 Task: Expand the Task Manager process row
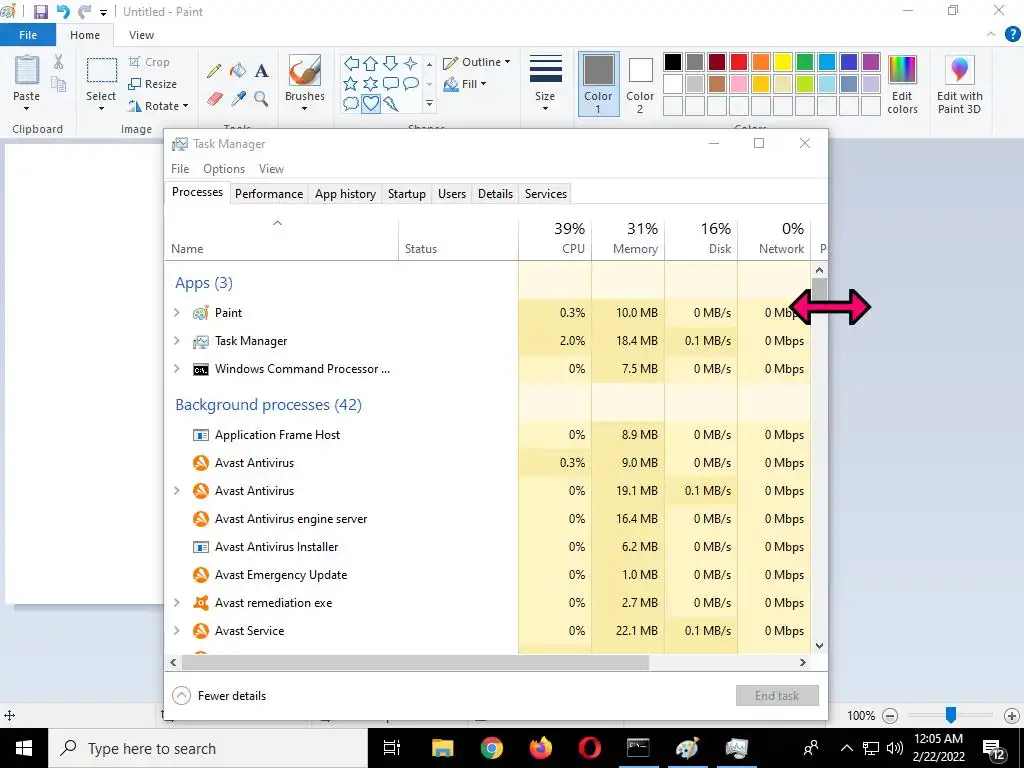[176, 341]
